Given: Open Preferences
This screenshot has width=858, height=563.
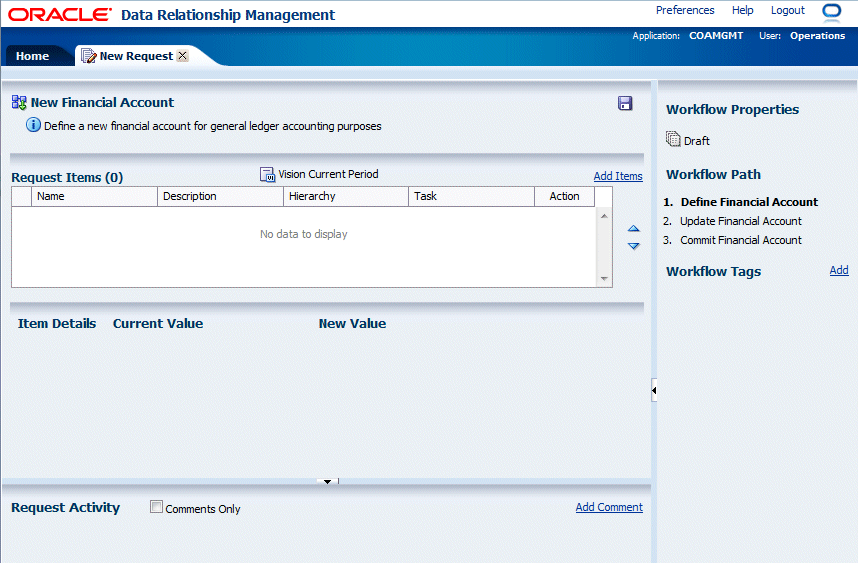Looking at the screenshot, I should 685,10.
